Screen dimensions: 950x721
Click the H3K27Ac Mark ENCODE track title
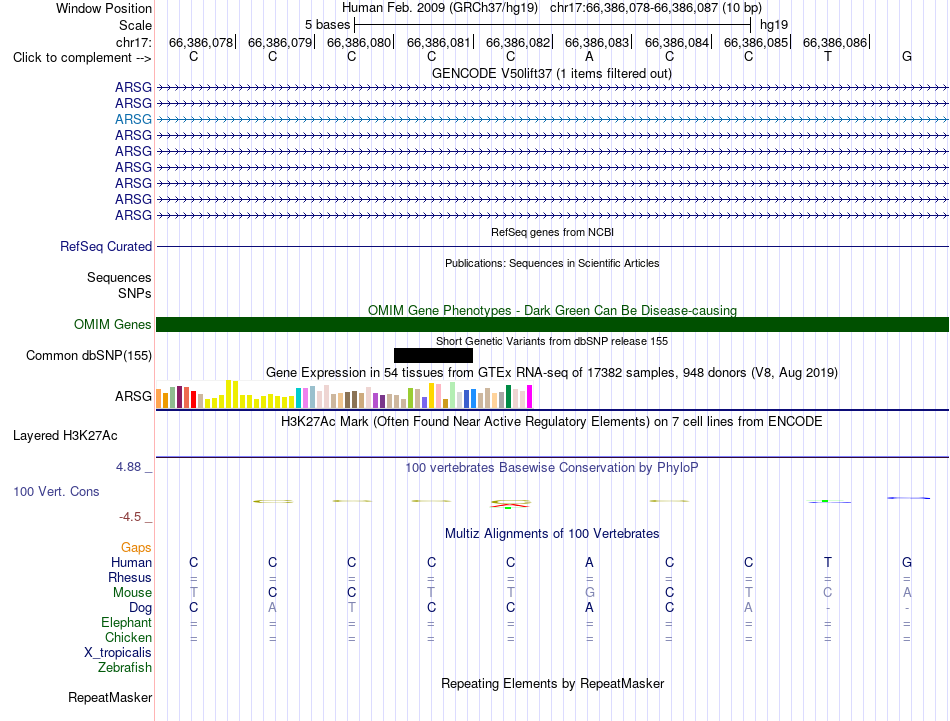tap(552, 422)
